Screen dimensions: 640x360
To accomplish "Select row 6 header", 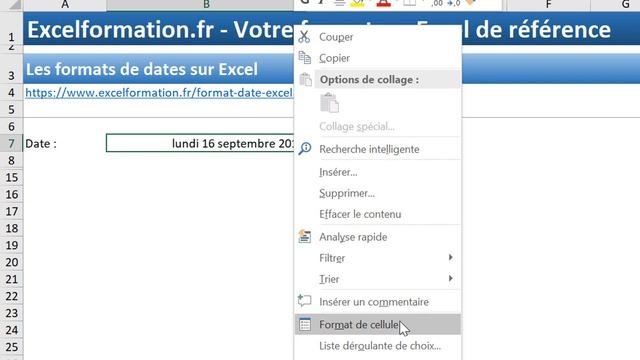I will (x=11, y=127).
